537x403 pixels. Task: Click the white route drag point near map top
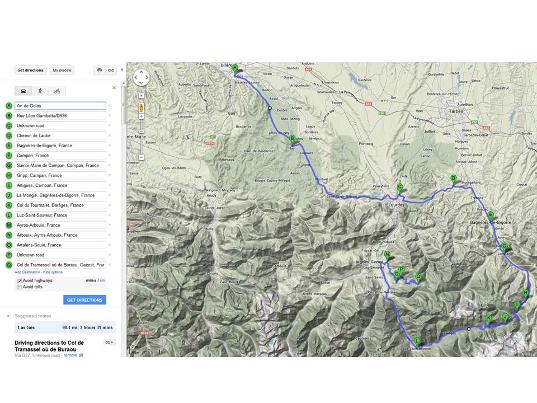tap(270, 108)
